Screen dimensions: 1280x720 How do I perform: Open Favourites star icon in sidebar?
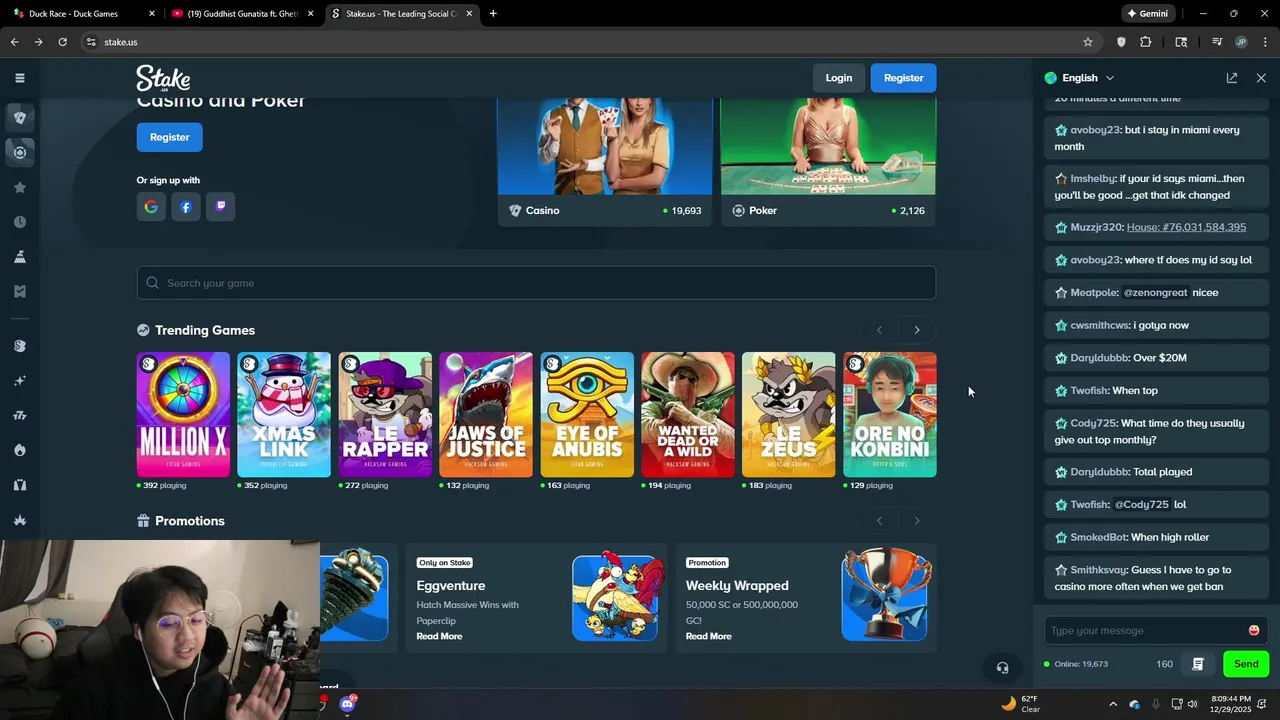19,187
